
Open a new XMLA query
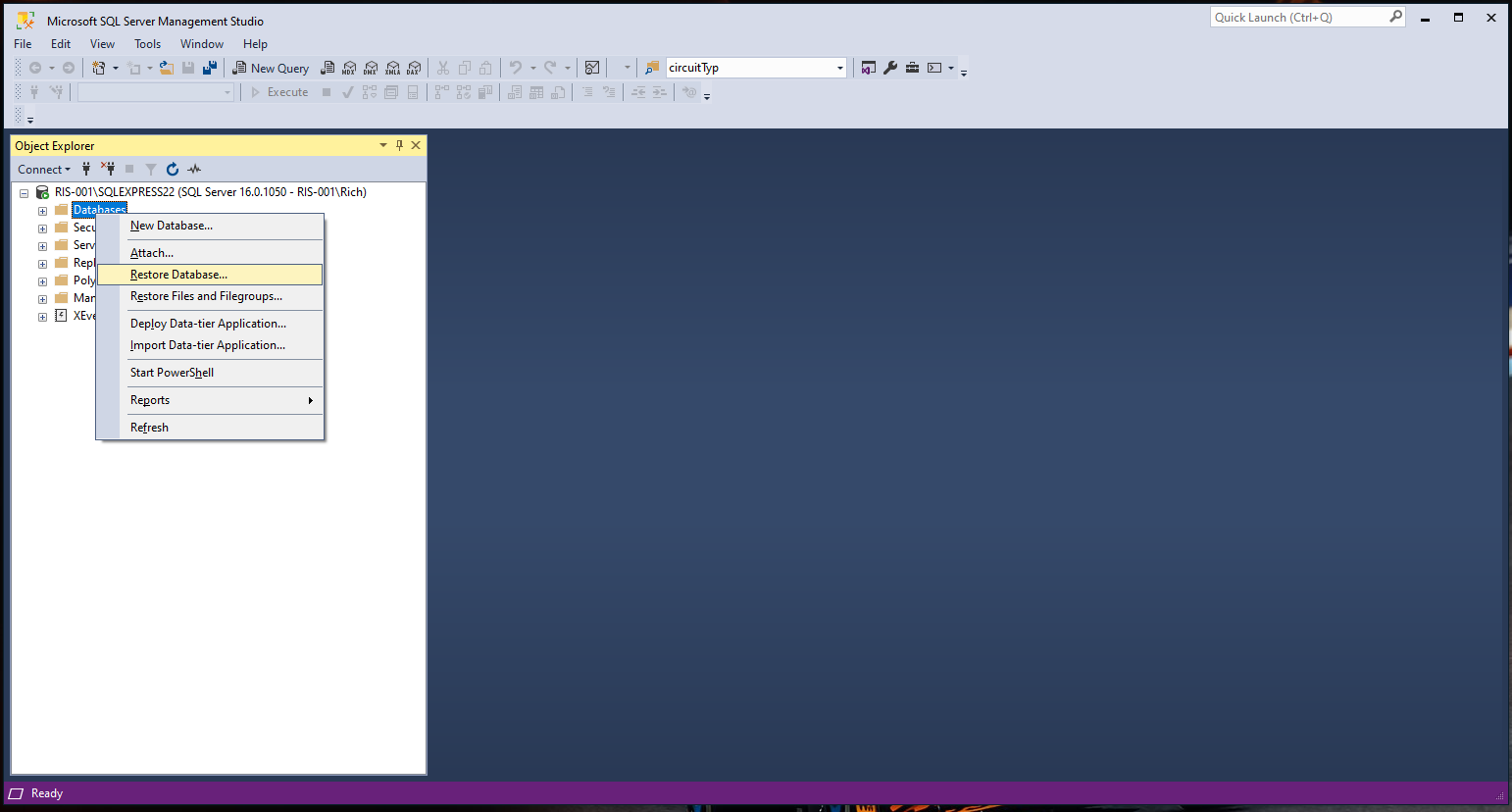392,69
